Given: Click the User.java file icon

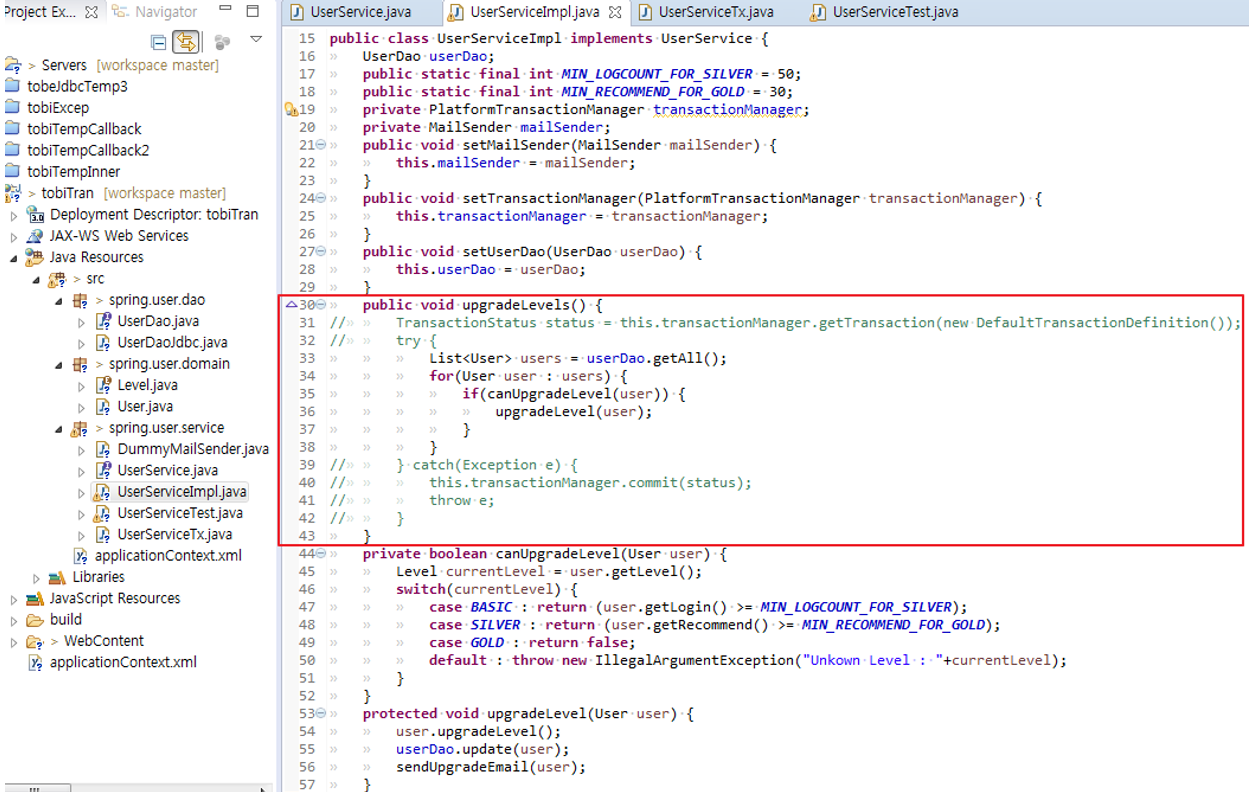Looking at the screenshot, I should point(103,406).
